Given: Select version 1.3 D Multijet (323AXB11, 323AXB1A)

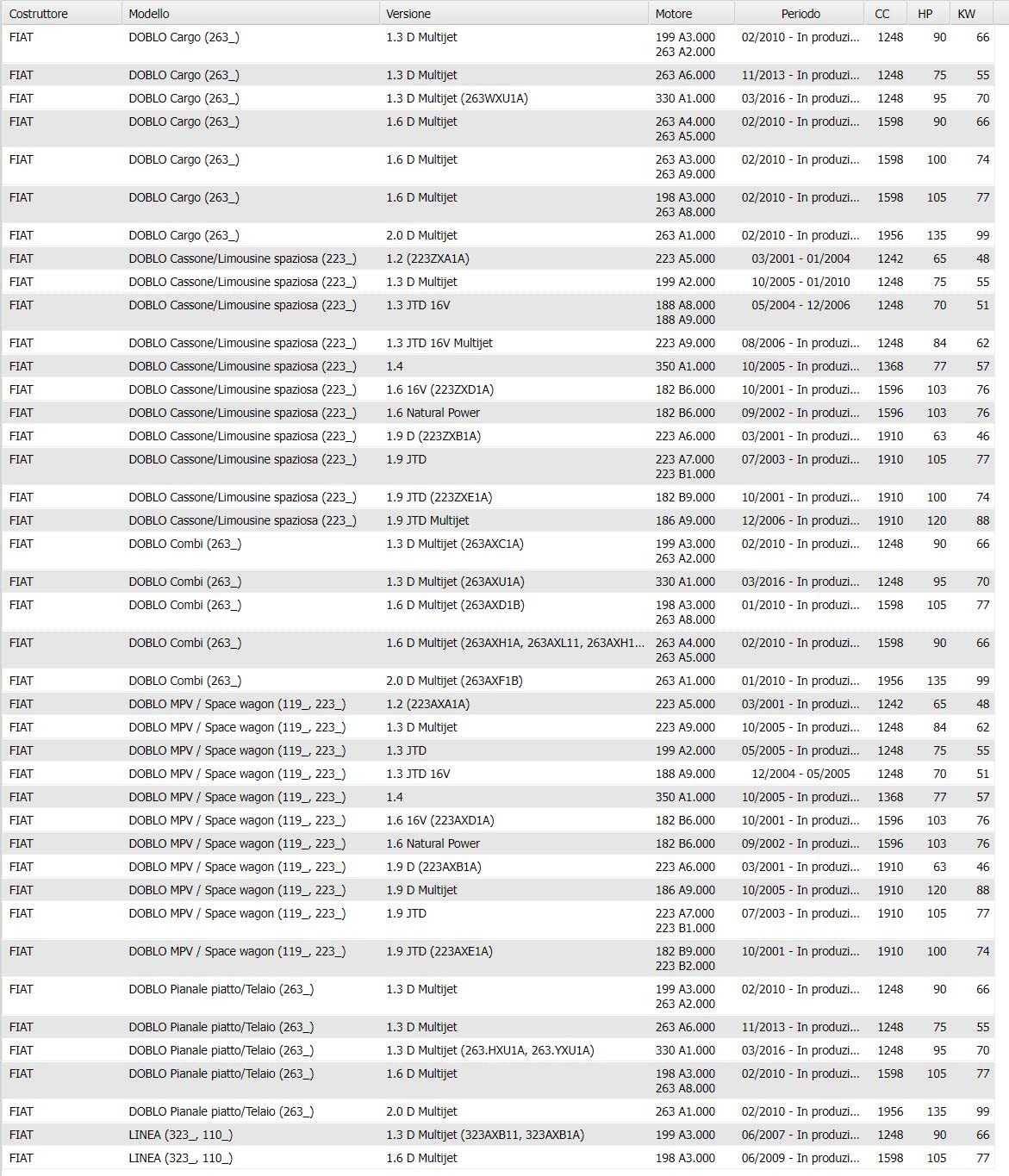Looking at the screenshot, I should pyautogui.click(x=485, y=1135).
